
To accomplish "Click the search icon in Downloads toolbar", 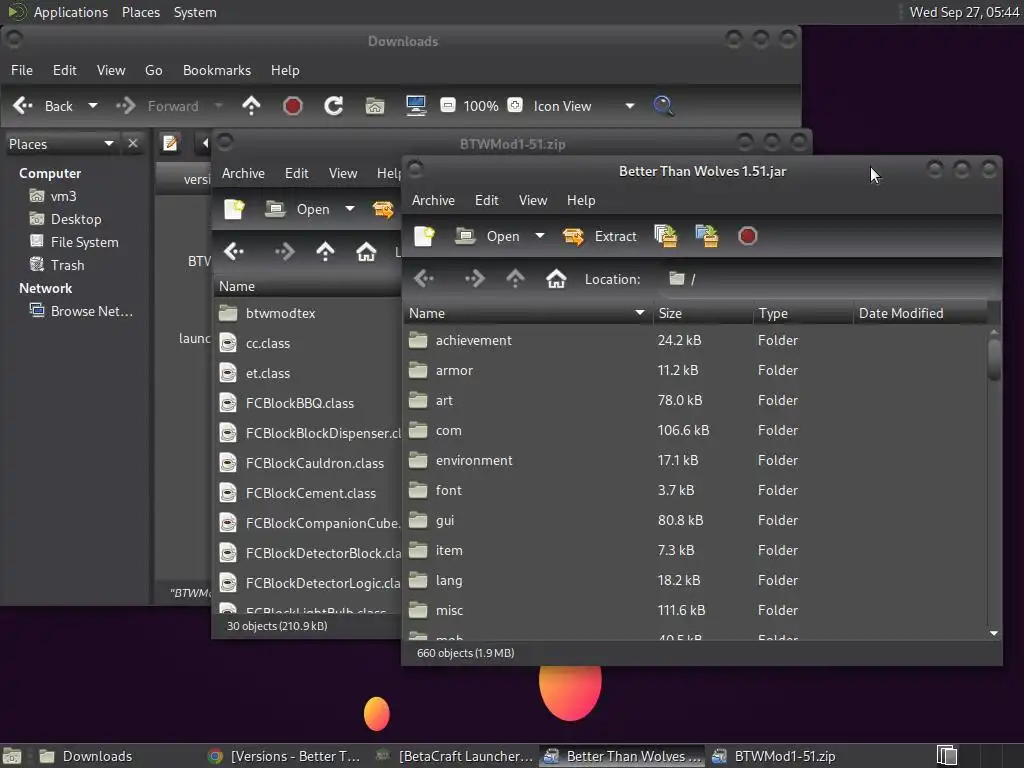I will [664, 106].
